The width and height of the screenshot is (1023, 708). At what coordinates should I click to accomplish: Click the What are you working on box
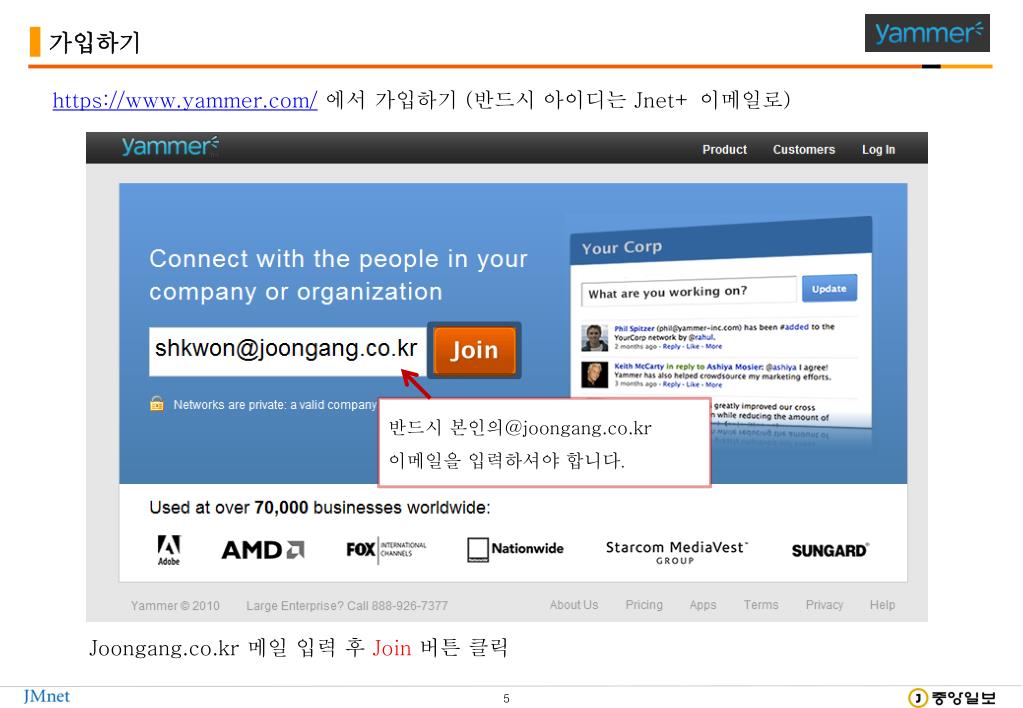pyautogui.click(x=688, y=292)
